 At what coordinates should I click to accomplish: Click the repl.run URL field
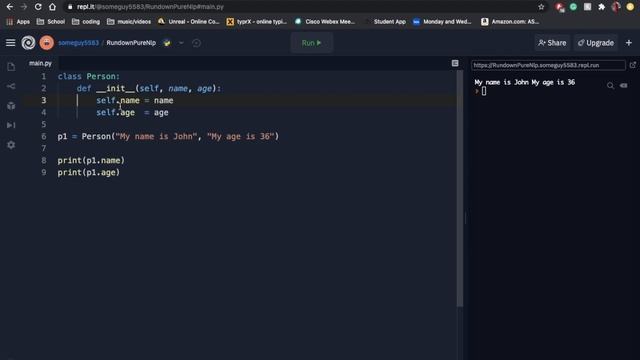click(x=548, y=65)
